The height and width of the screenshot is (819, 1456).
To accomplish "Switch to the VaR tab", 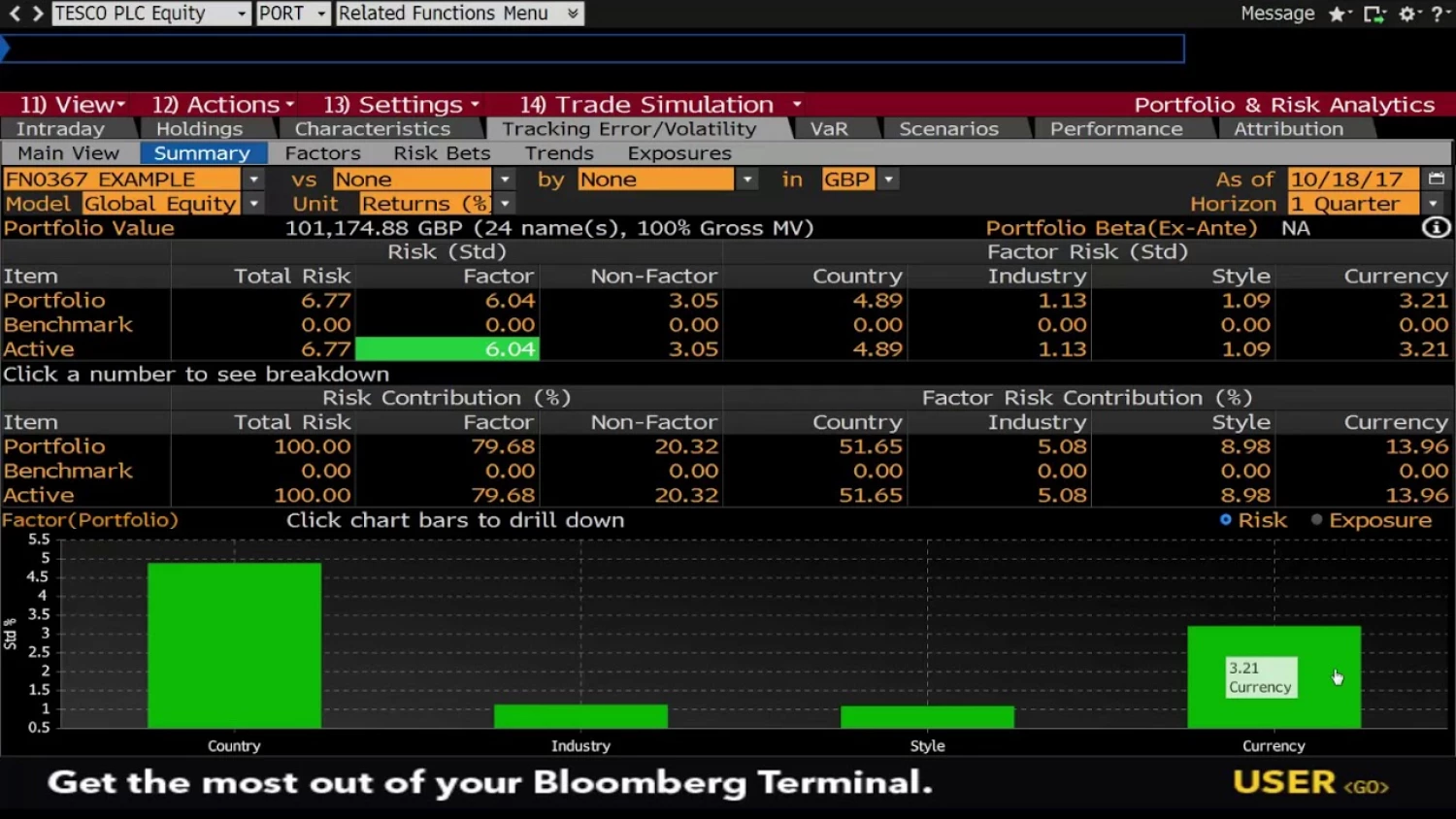I will (x=829, y=129).
